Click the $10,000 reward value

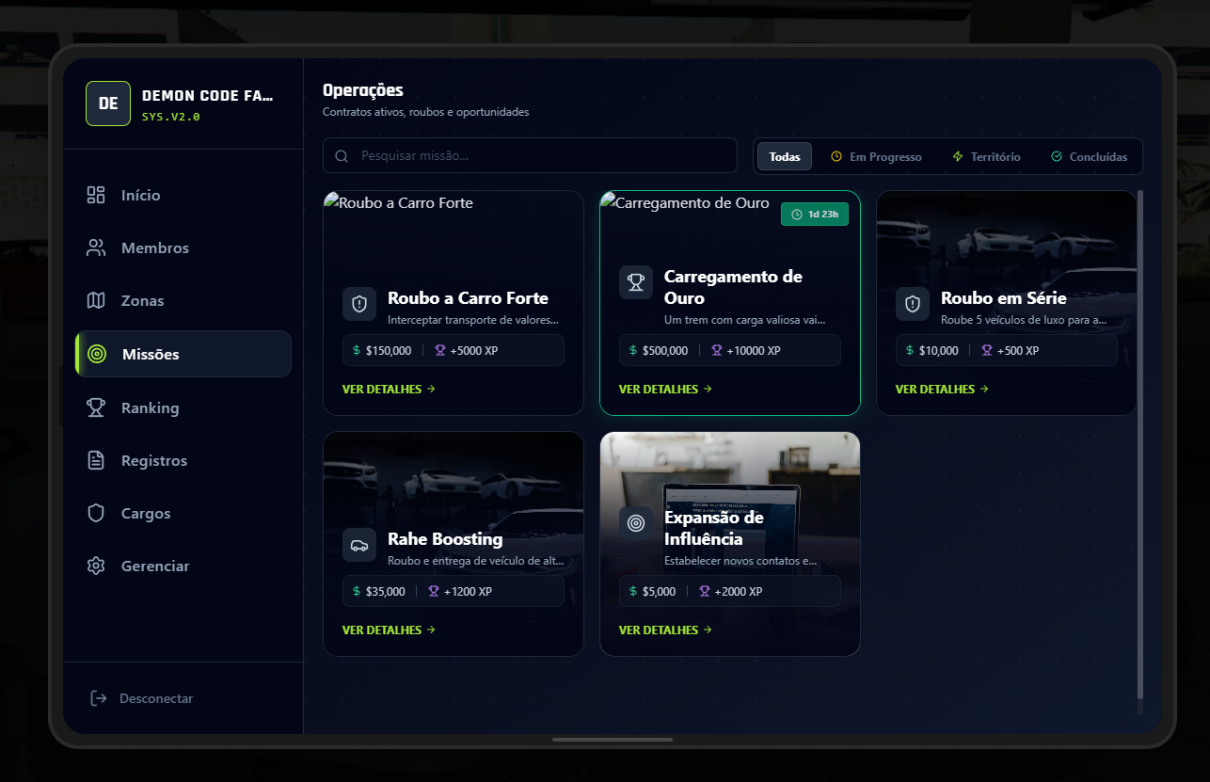[939, 351]
